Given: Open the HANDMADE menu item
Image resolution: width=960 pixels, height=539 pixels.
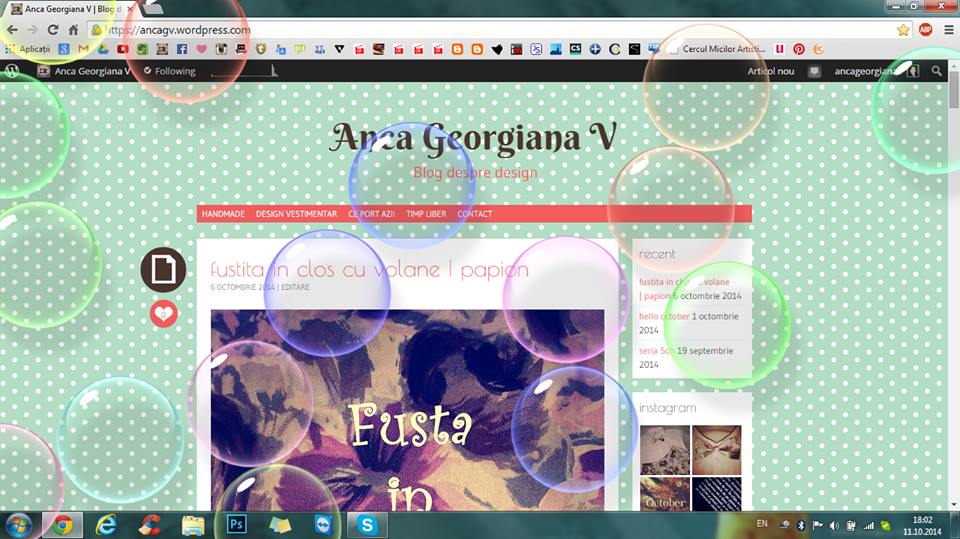Looking at the screenshot, I should pyautogui.click(x=223, y=214).
